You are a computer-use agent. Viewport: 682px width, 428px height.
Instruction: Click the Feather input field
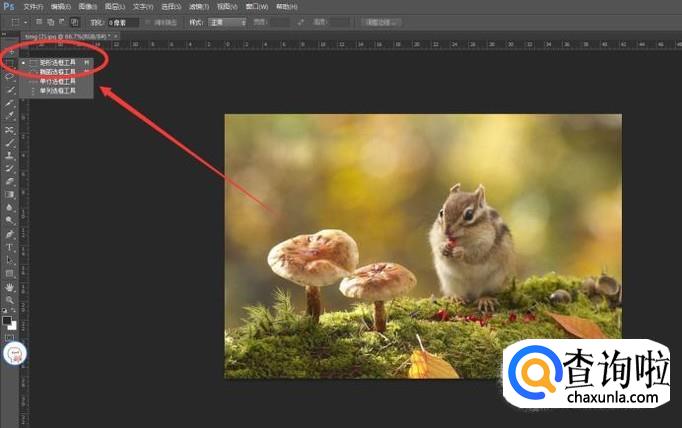123,21
